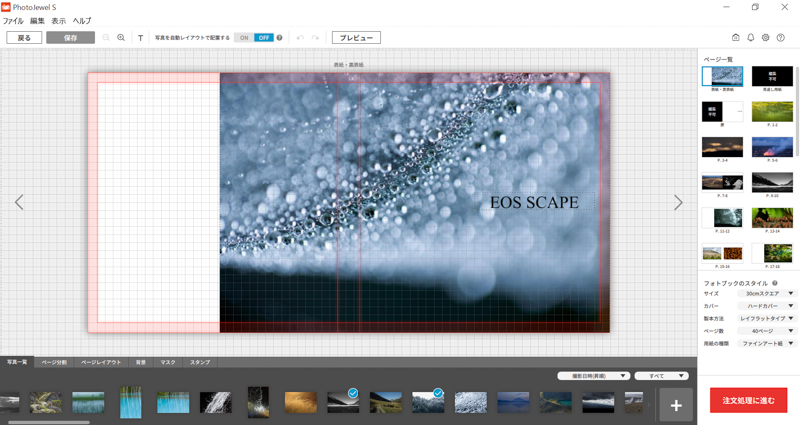The height and width of the screenshot is (425, 800).
Task: Switch to ページ分割 tab
Action: 54,362
